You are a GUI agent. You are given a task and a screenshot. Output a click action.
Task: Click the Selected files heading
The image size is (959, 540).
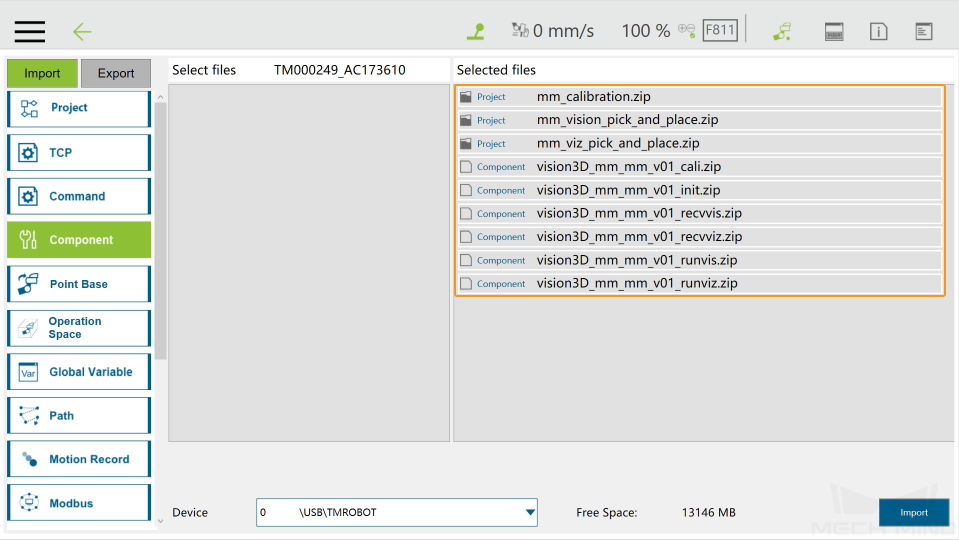pos(496,70)
